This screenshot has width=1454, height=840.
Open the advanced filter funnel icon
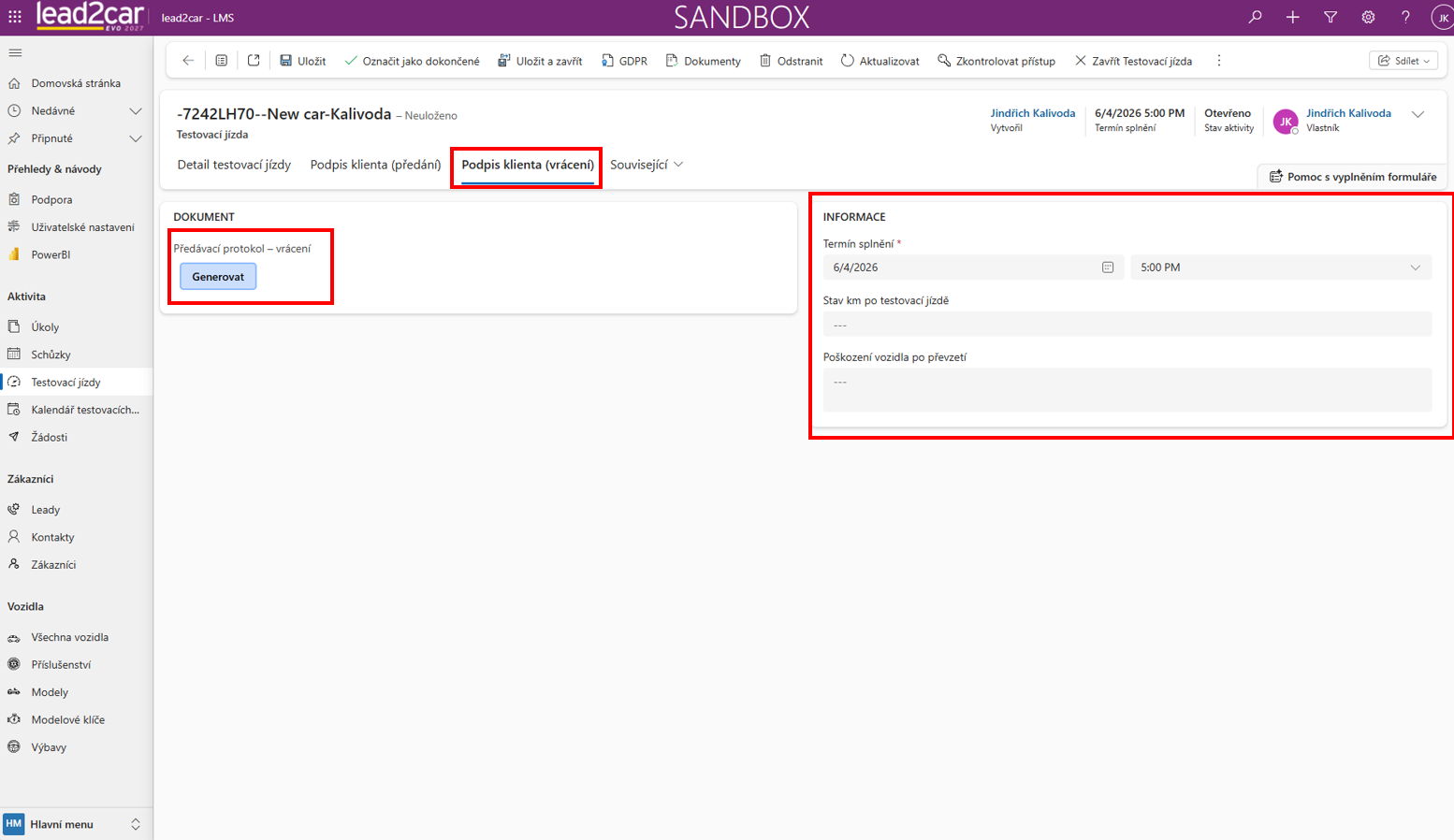pos(1330,17)
